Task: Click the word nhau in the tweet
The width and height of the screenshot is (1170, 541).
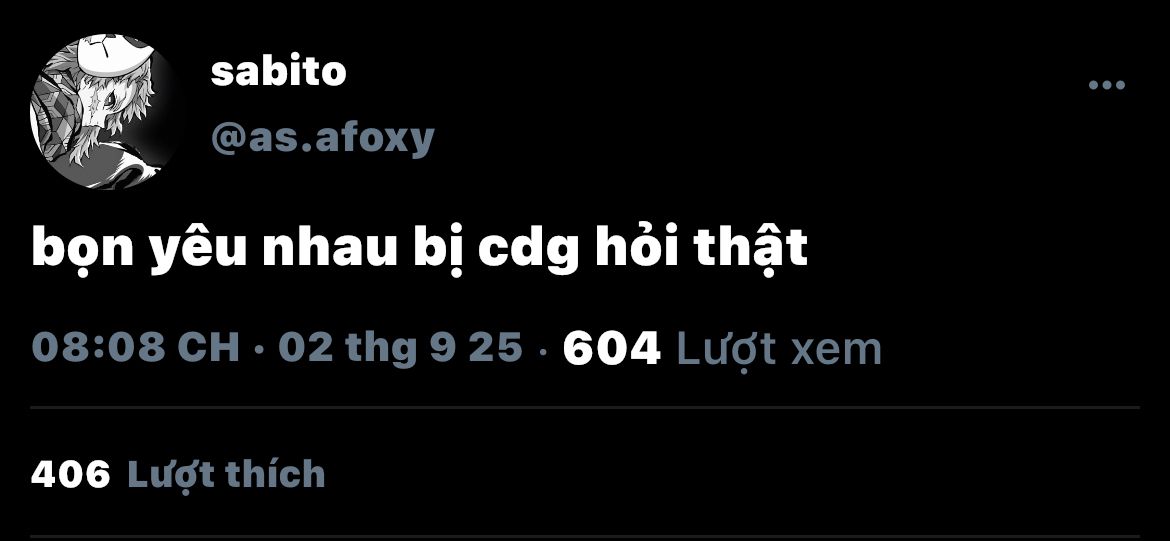Action: (329, 248)
